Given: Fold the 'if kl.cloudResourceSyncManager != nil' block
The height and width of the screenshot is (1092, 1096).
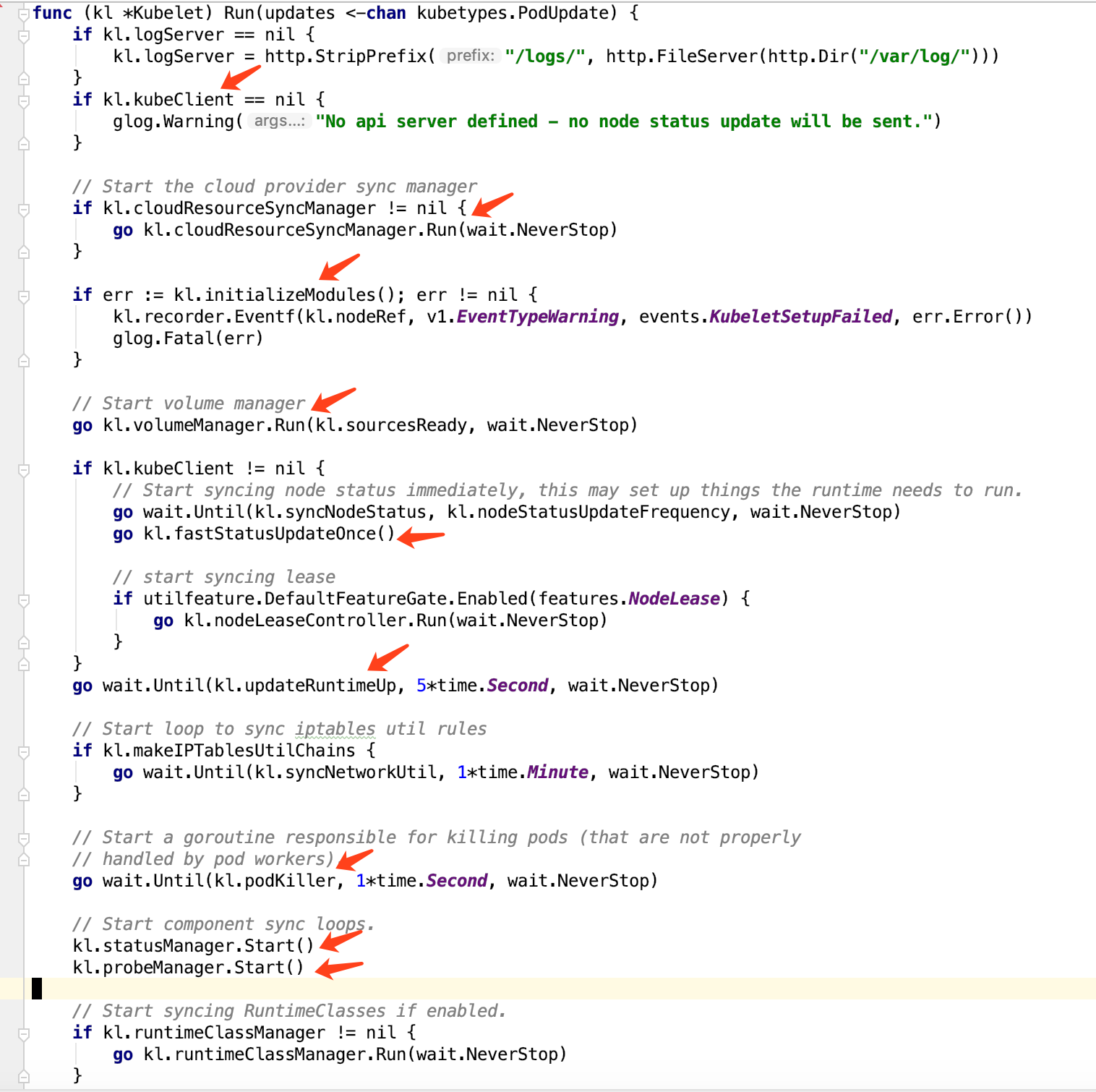Looking at the screenshot, I should [x=24, y=209].
